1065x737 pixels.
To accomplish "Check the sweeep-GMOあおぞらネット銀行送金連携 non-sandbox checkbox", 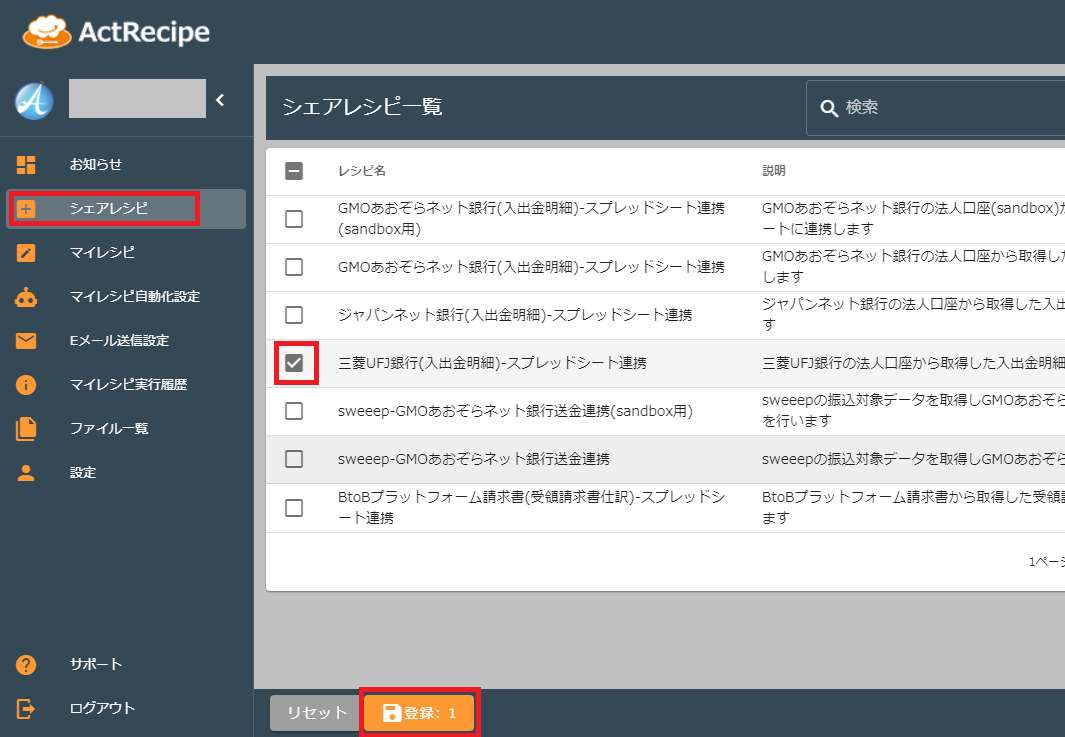I will coord(294,459).
